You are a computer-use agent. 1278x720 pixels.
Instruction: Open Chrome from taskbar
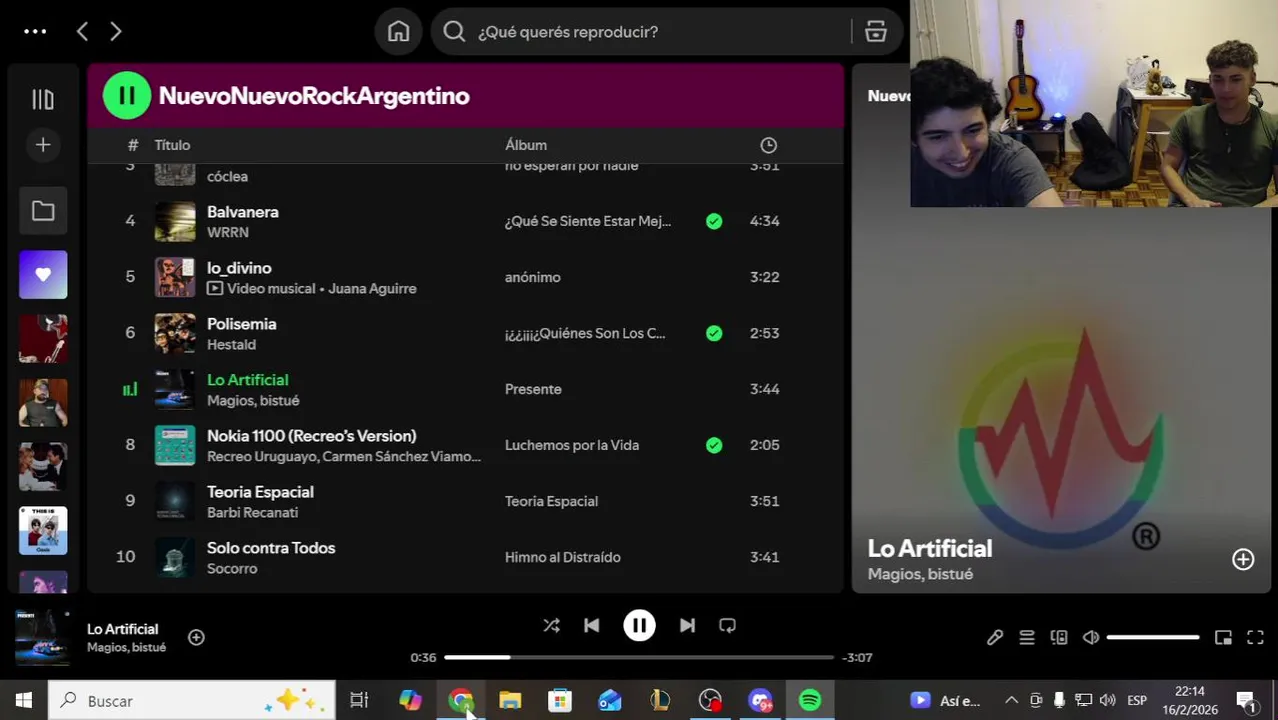point(460,700)
